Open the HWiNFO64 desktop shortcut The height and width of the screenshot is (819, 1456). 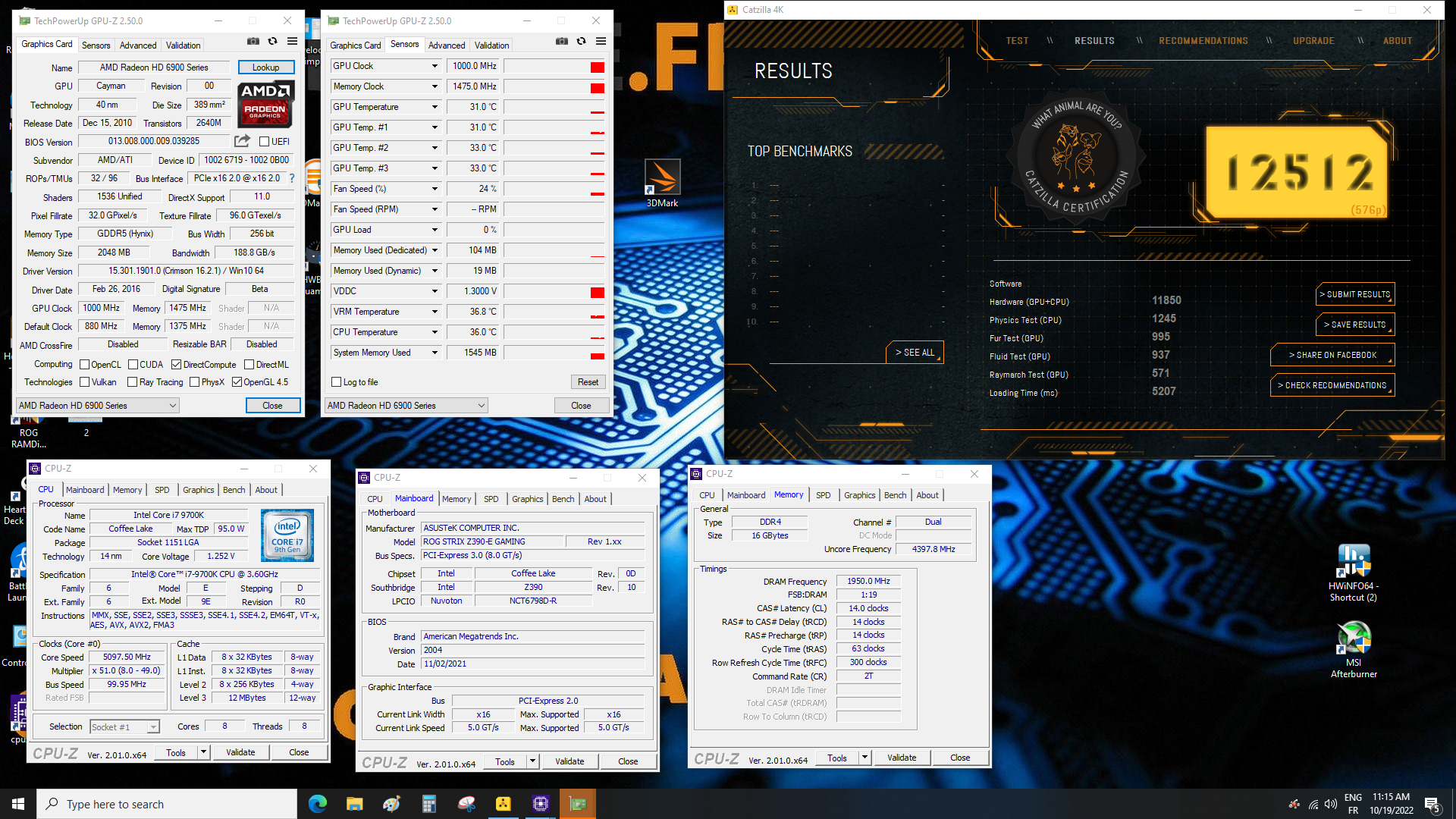pos(1354,573)
